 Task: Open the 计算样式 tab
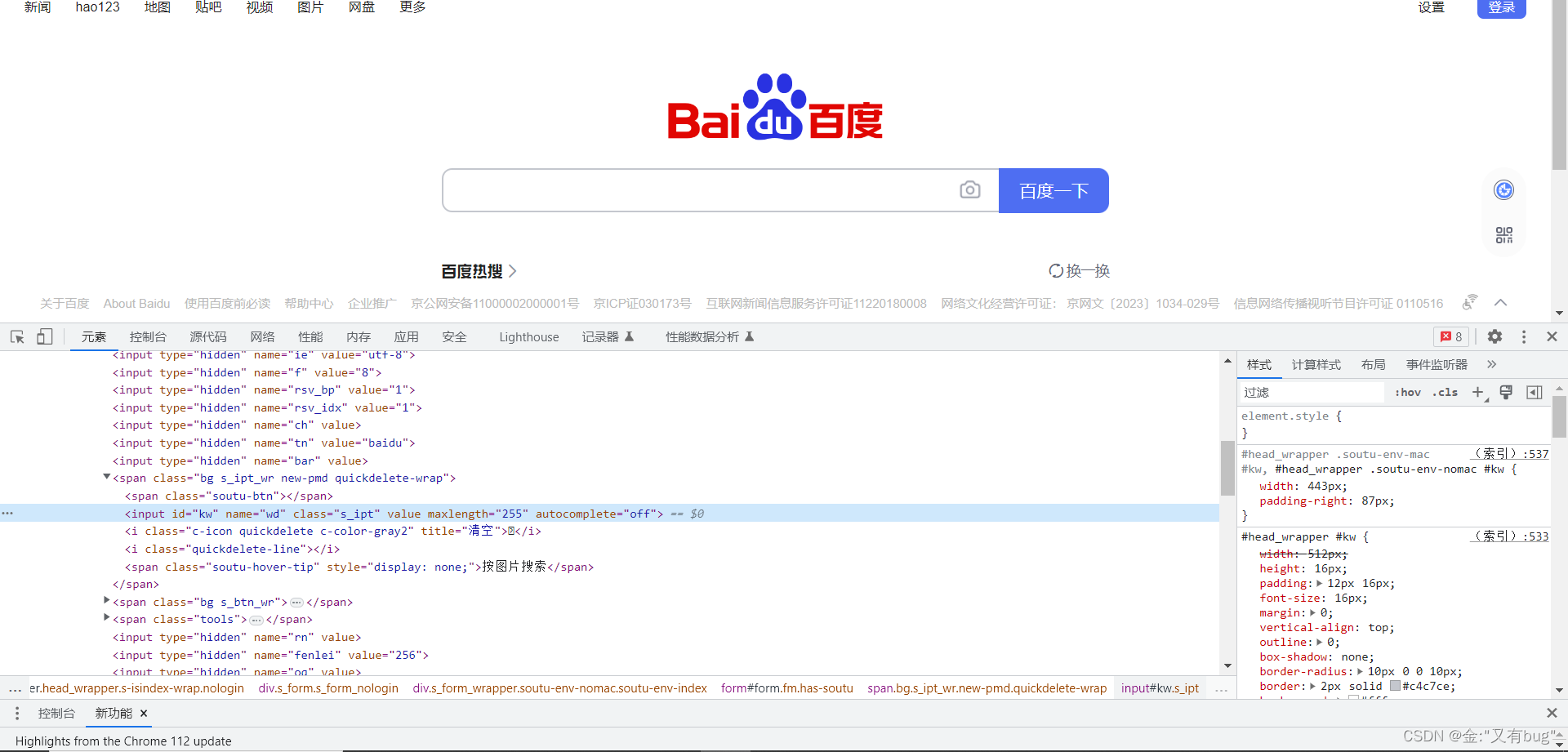click(1316, 364)
